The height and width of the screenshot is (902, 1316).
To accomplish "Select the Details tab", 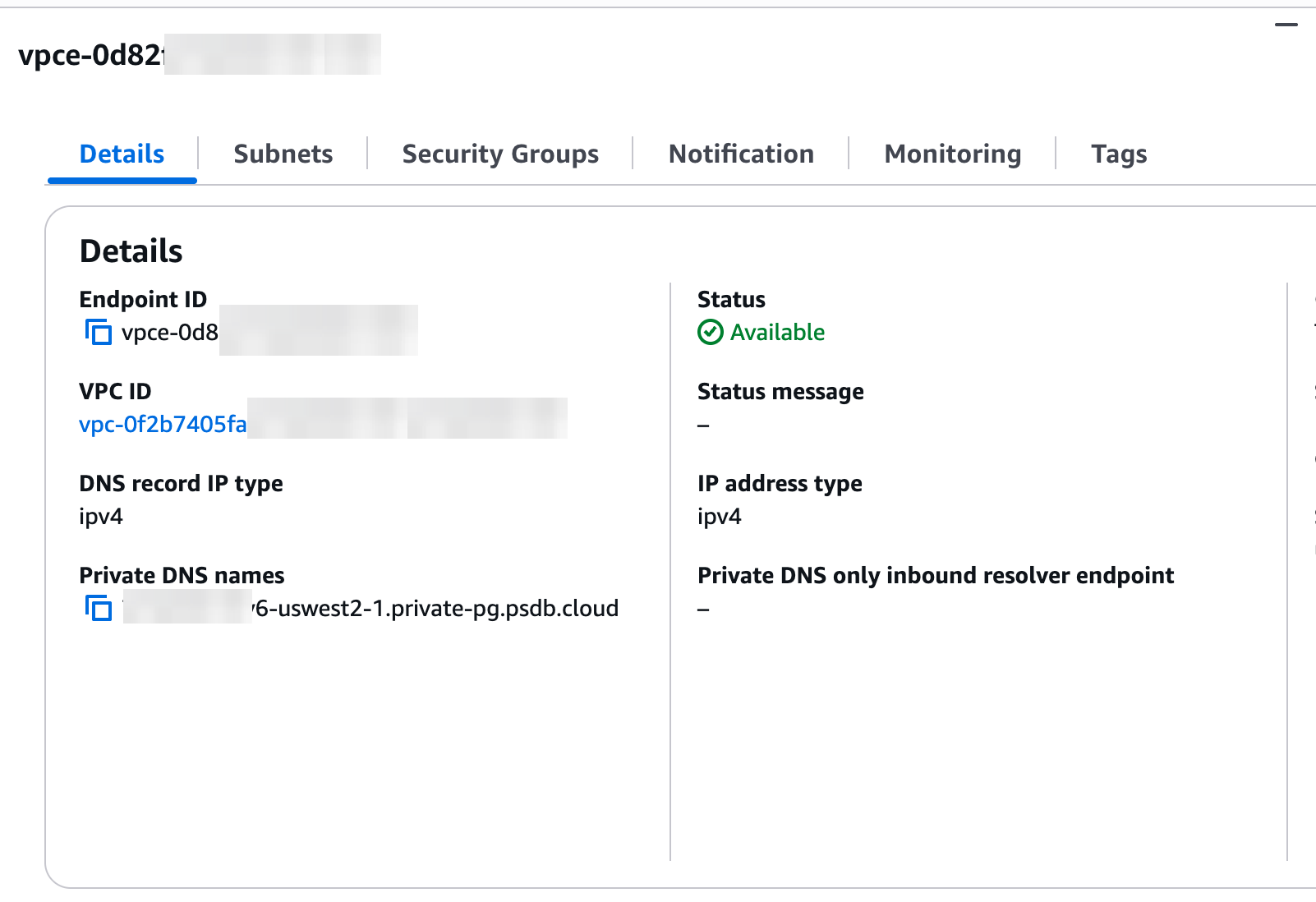I will pyautogui.click(x=121, y=154).
